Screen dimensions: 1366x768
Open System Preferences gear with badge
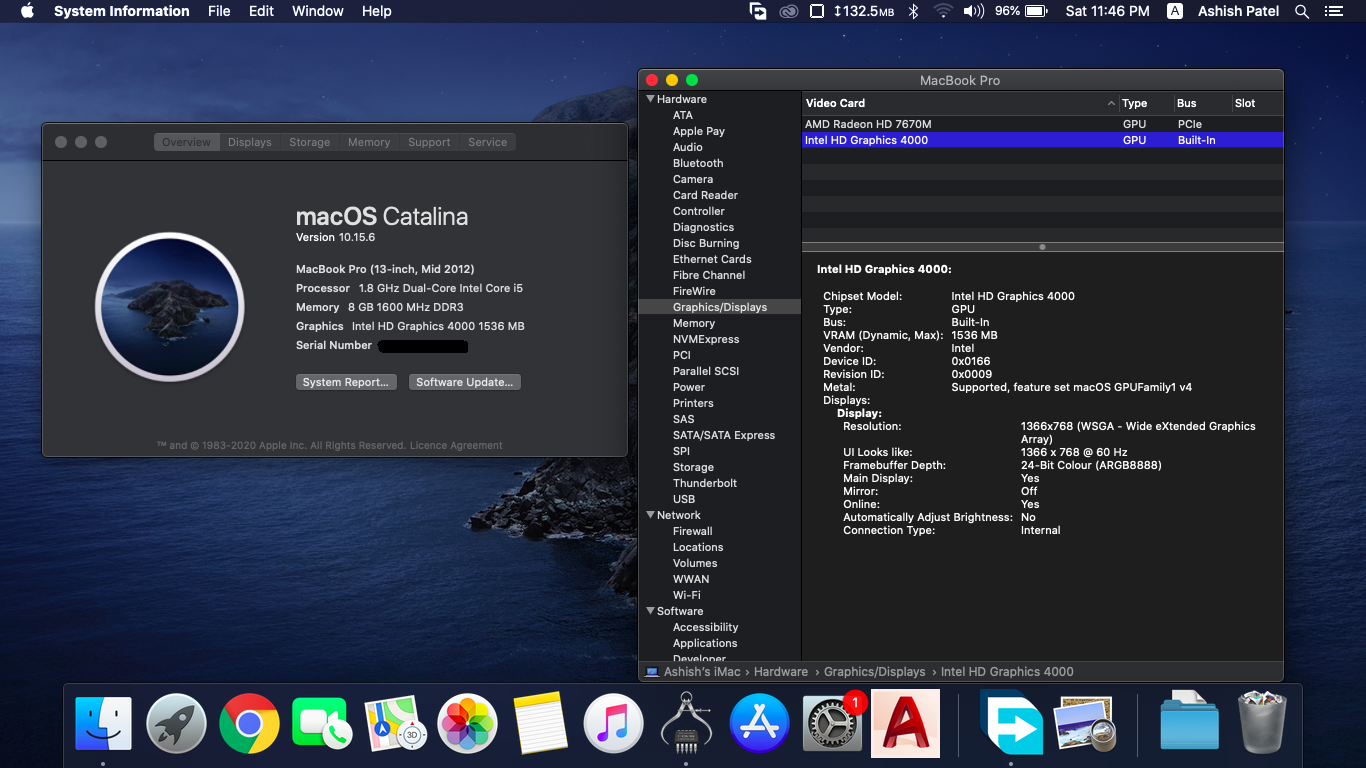[x=832, y=723]
